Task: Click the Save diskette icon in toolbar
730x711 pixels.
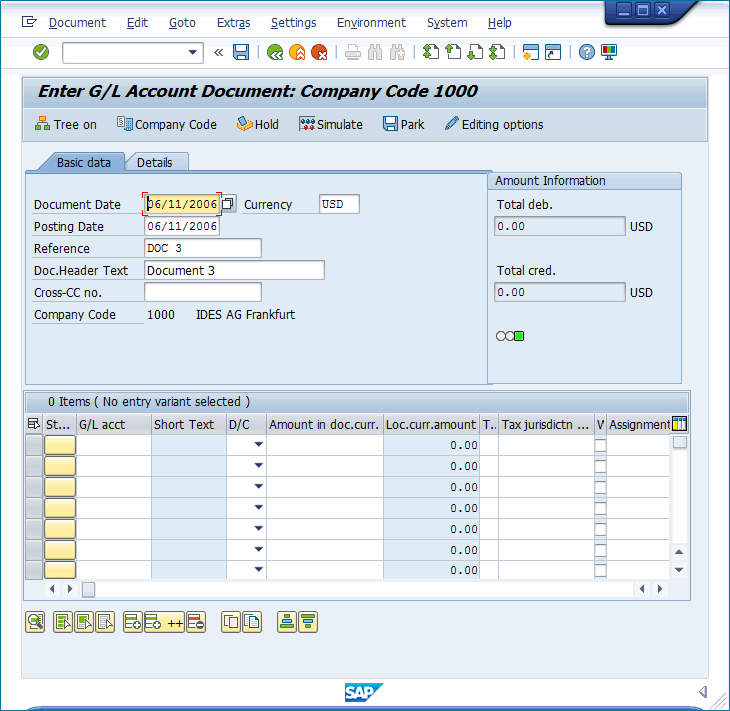Action: tap(241, 52)
